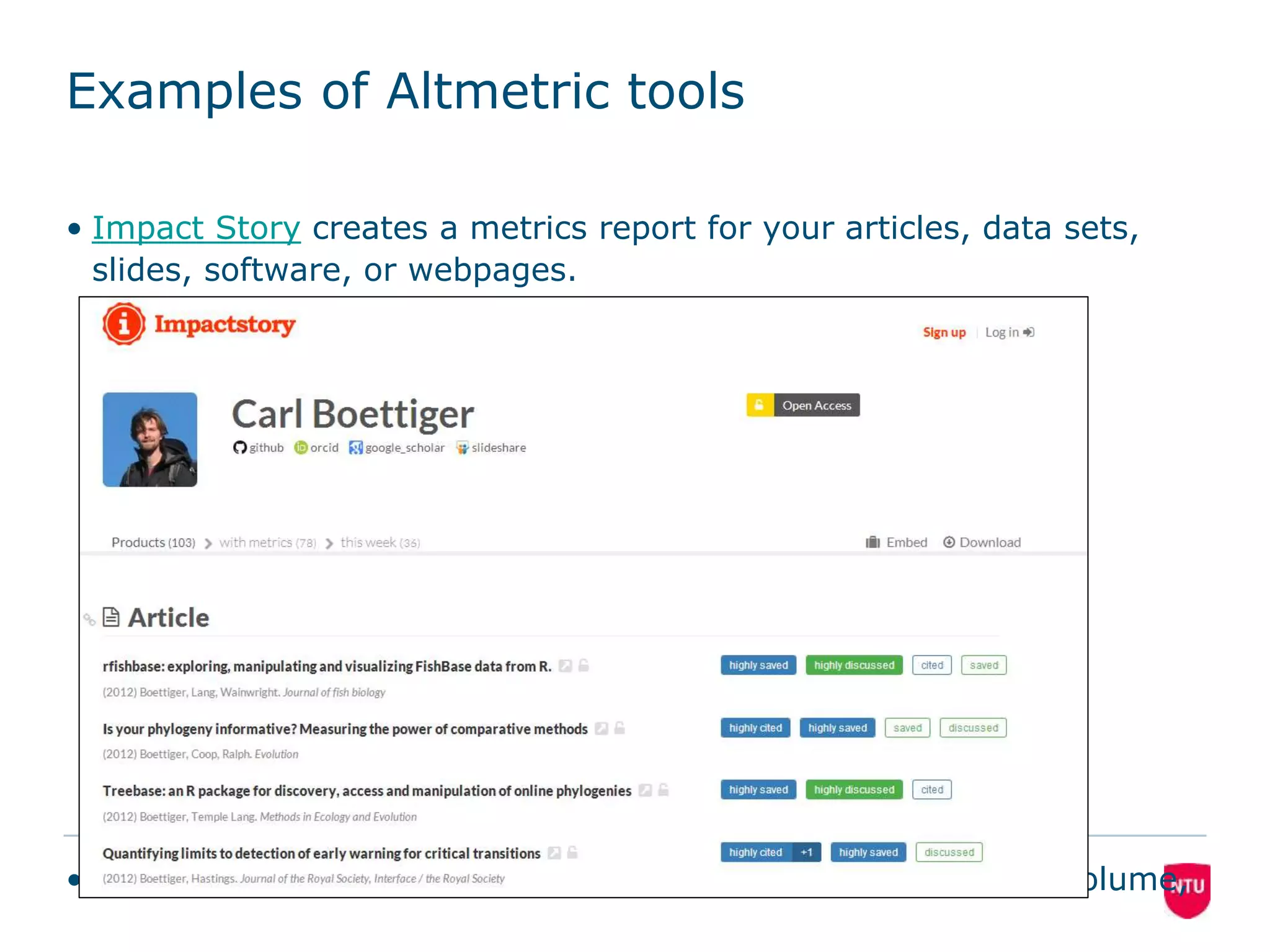Click highly saved badge on Treebase row
The image size is (1270, 952).
(758, 790)
